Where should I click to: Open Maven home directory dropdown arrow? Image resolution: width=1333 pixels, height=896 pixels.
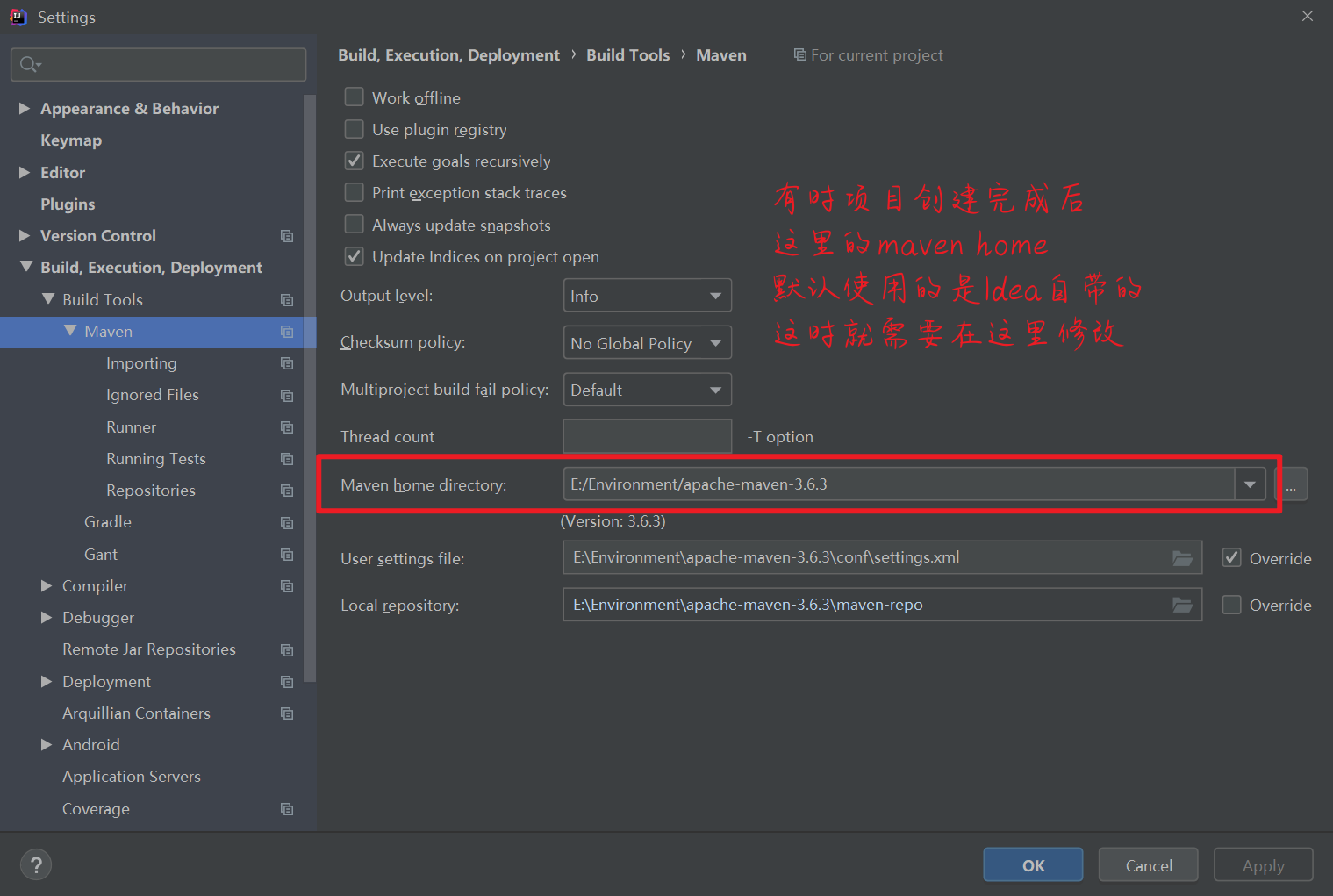[1250, 484]
